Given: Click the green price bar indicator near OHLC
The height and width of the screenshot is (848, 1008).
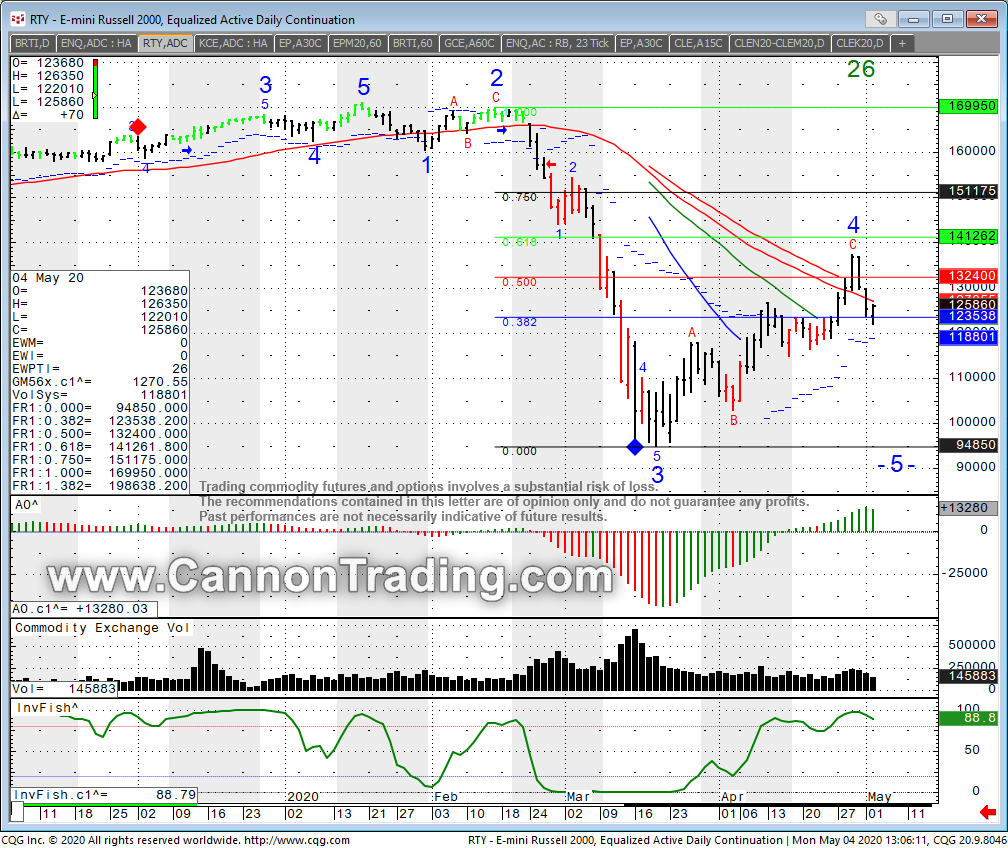Looking at the screenshot, I should (x=95, y=89).
